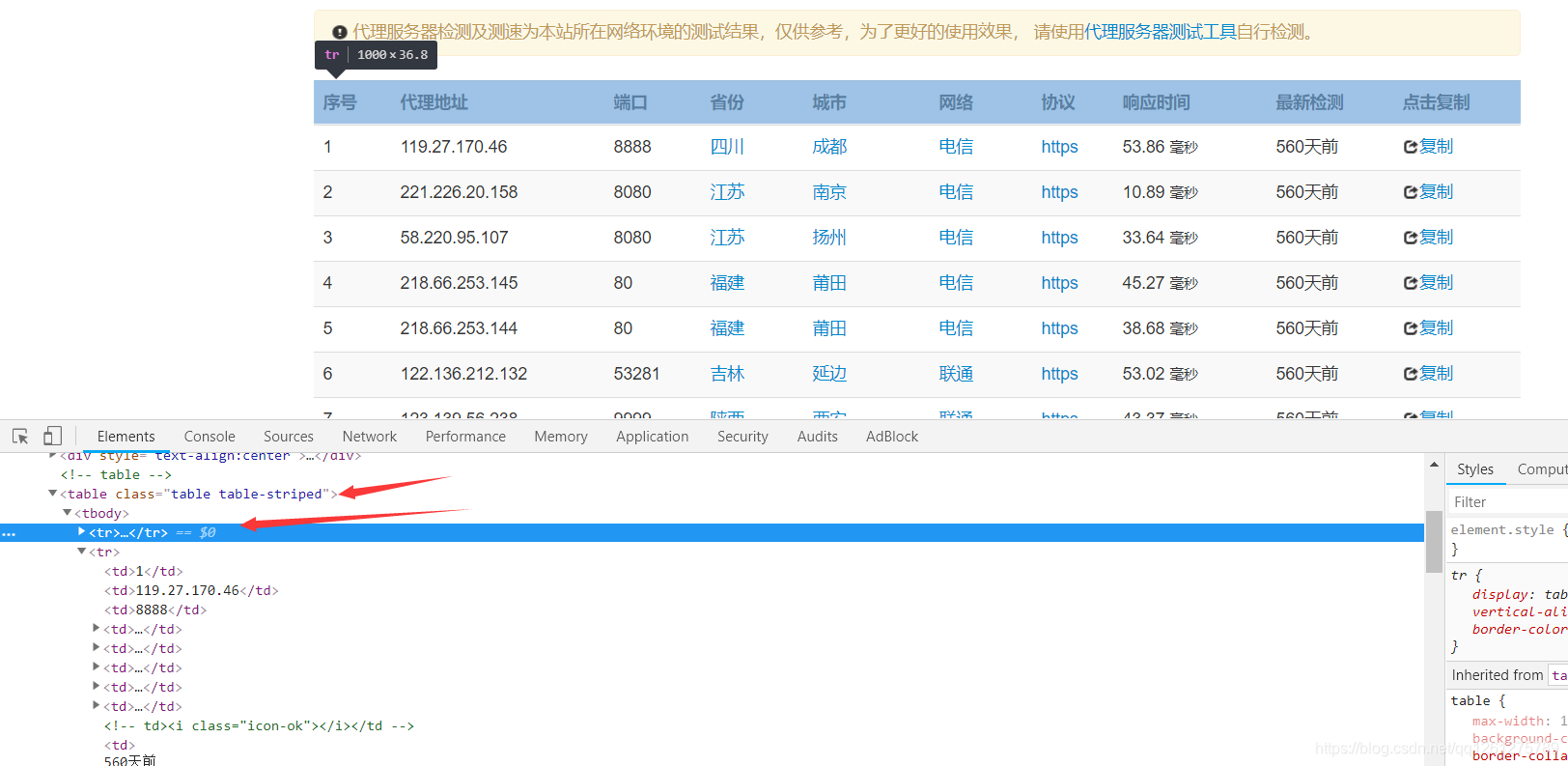Open the Console tab
The height and width of the screenshot is (766, 1568).
(210, 437)
